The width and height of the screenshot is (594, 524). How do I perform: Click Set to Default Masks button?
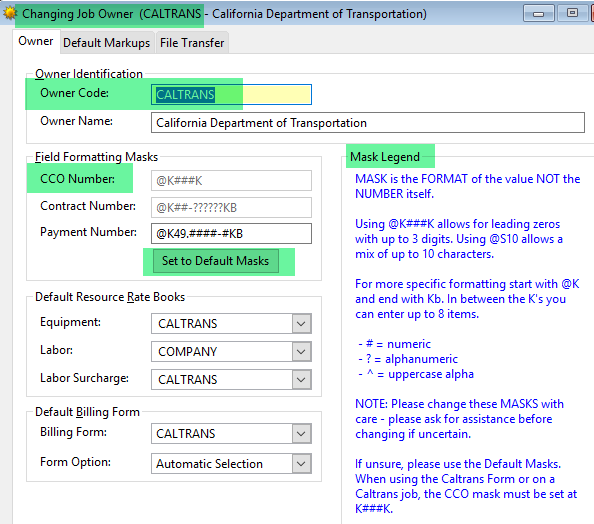[x=216, y=261]
